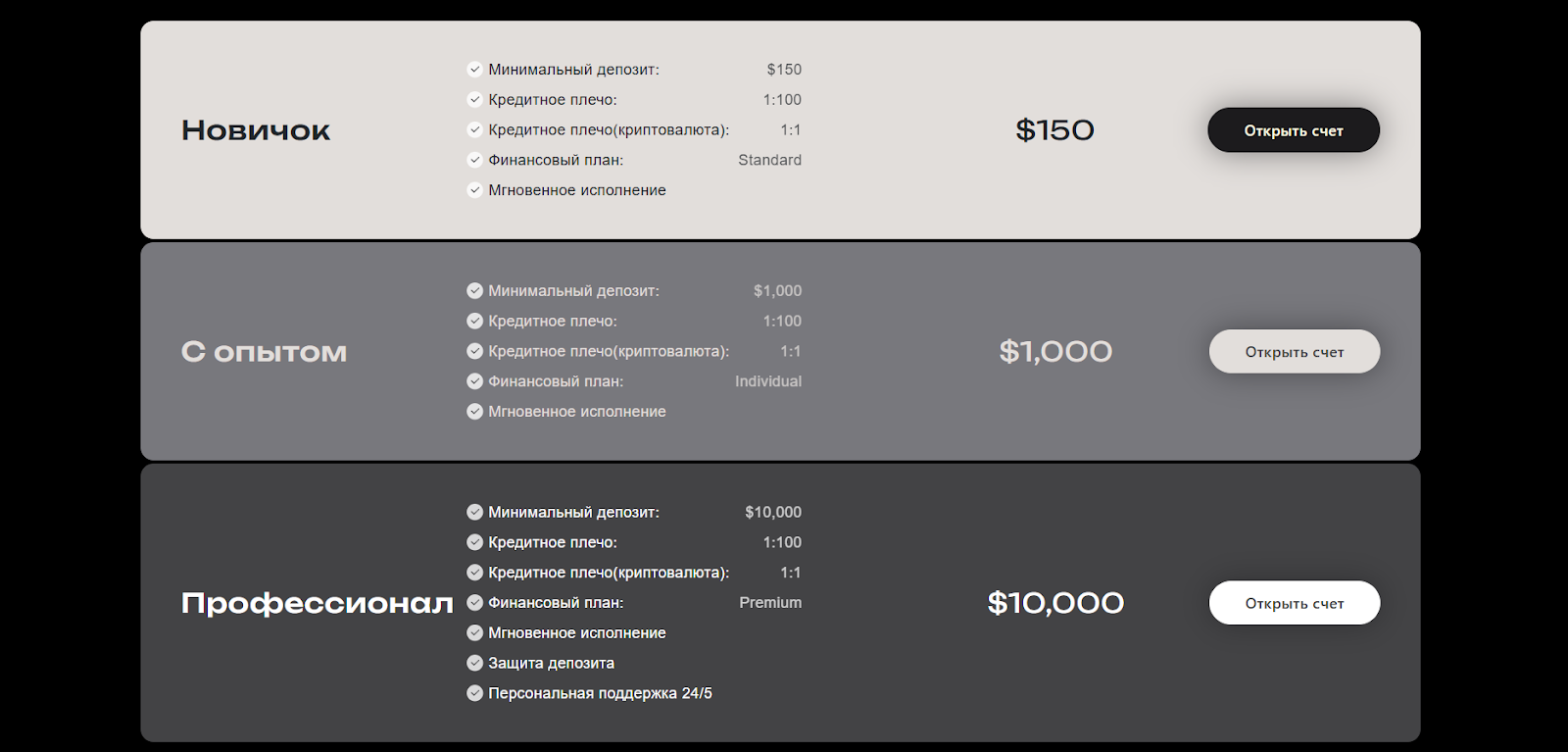Open account with Новичок plan button
The height and width of the screenshot is (752, 1568).
click(x=1294, y=130)
